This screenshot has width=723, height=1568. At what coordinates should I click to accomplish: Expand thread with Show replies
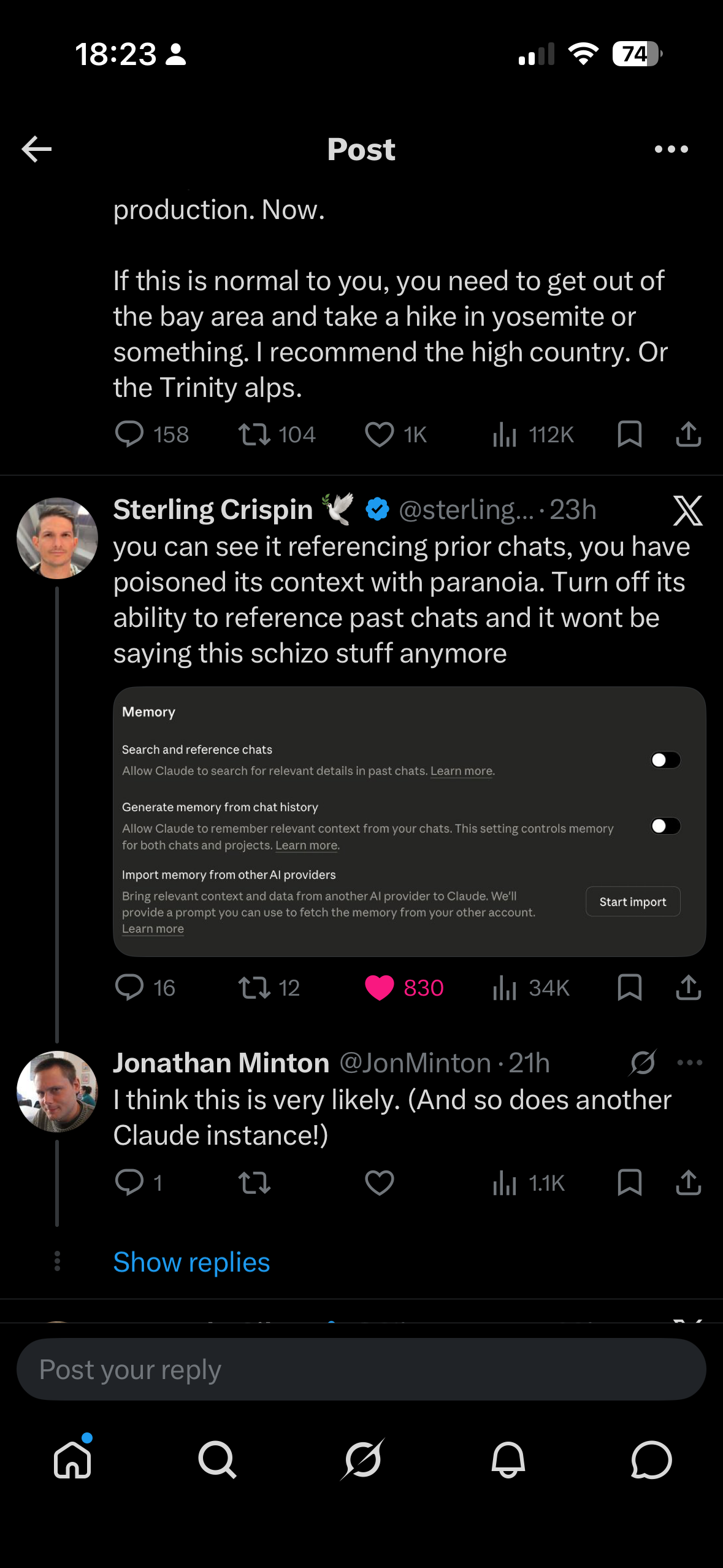(x=191, y=1262)
